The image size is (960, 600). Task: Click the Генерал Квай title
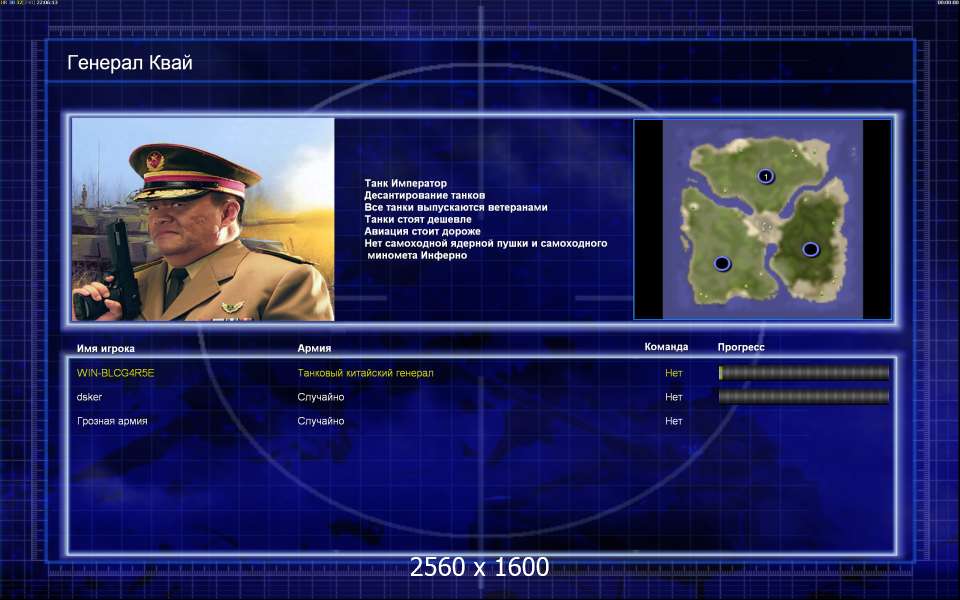(x=130, y=62)
